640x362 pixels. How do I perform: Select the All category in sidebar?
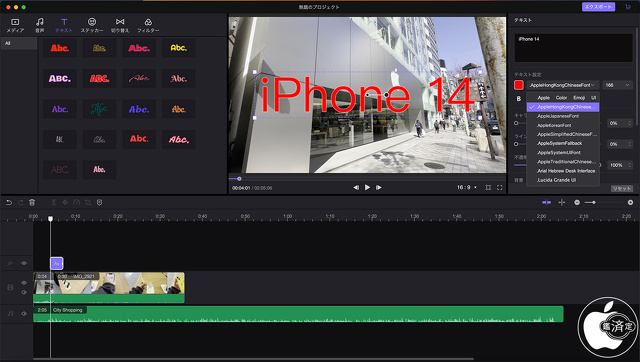[x=19, y=43]
